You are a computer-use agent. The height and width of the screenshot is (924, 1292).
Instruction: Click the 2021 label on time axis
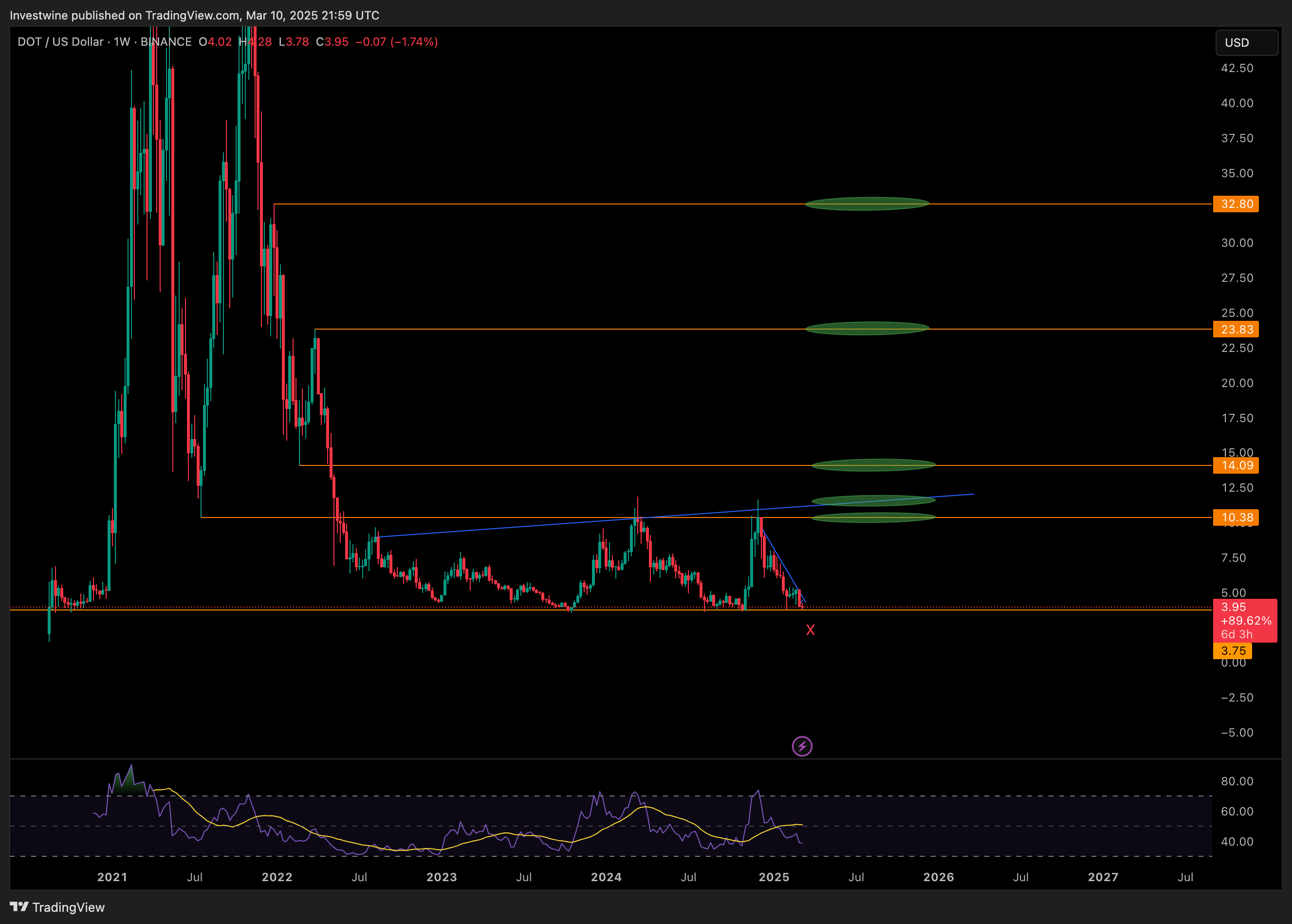[112, 877]
